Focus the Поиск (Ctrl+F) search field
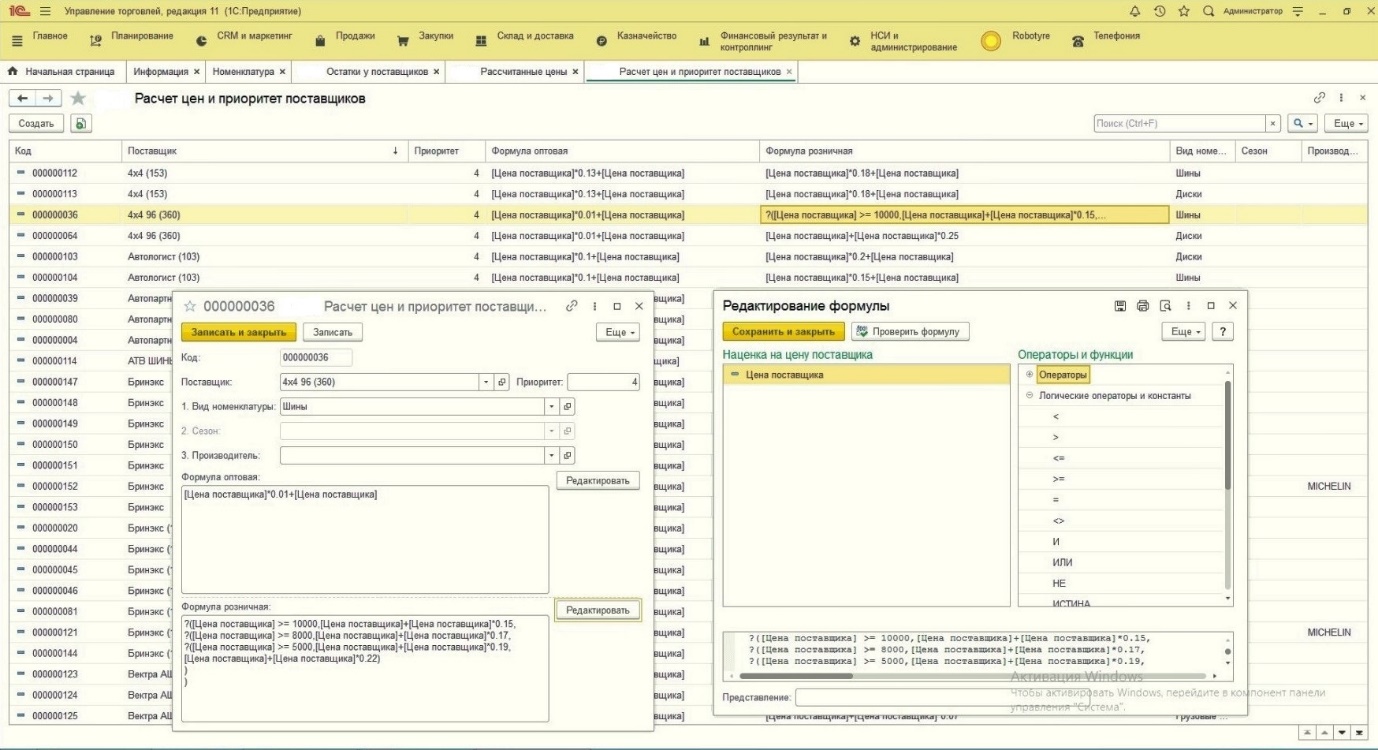Viewport: 1378px width, 750px height. 1179,123
